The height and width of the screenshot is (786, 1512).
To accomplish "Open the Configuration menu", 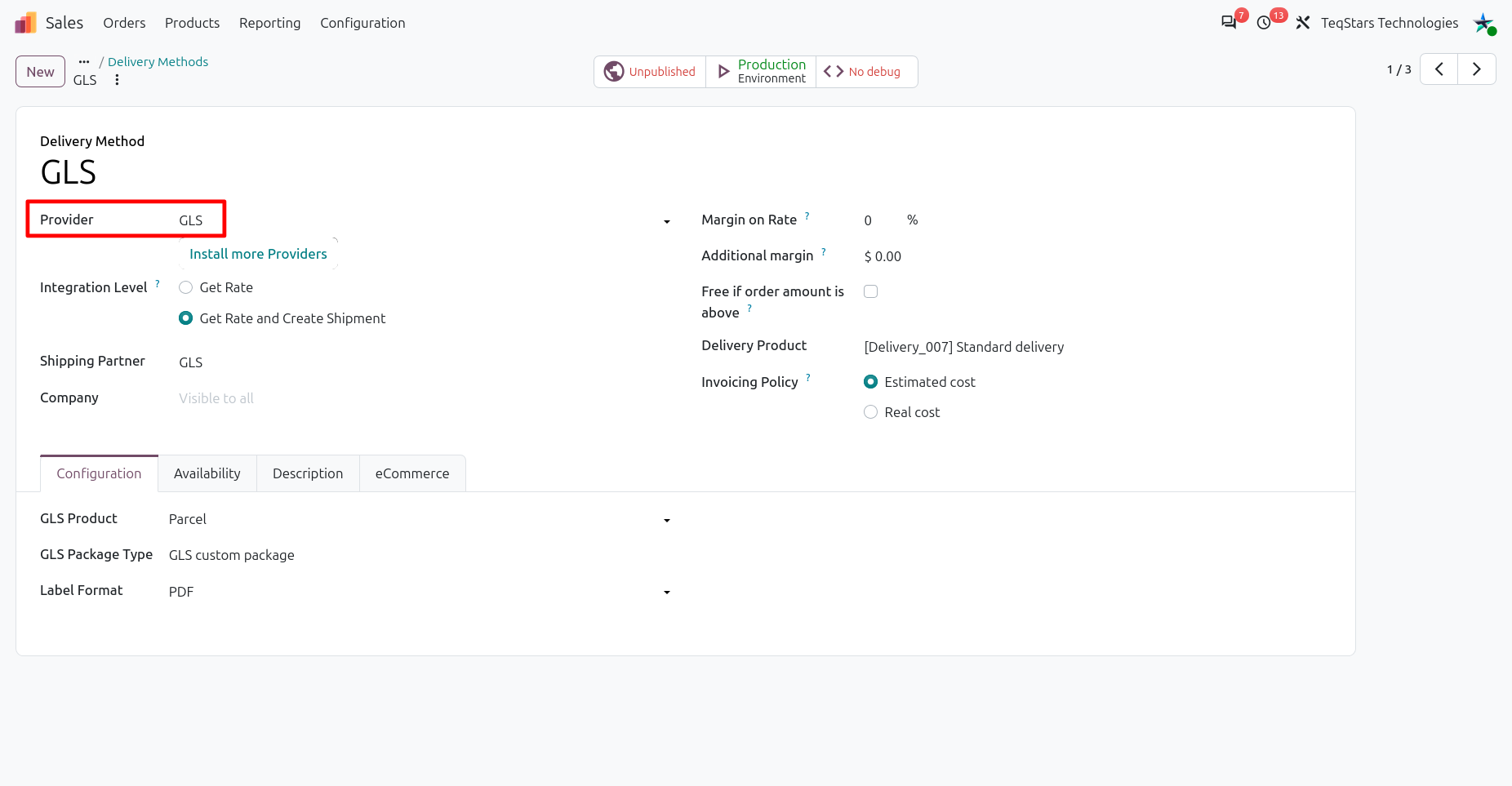I will [362, 23].
